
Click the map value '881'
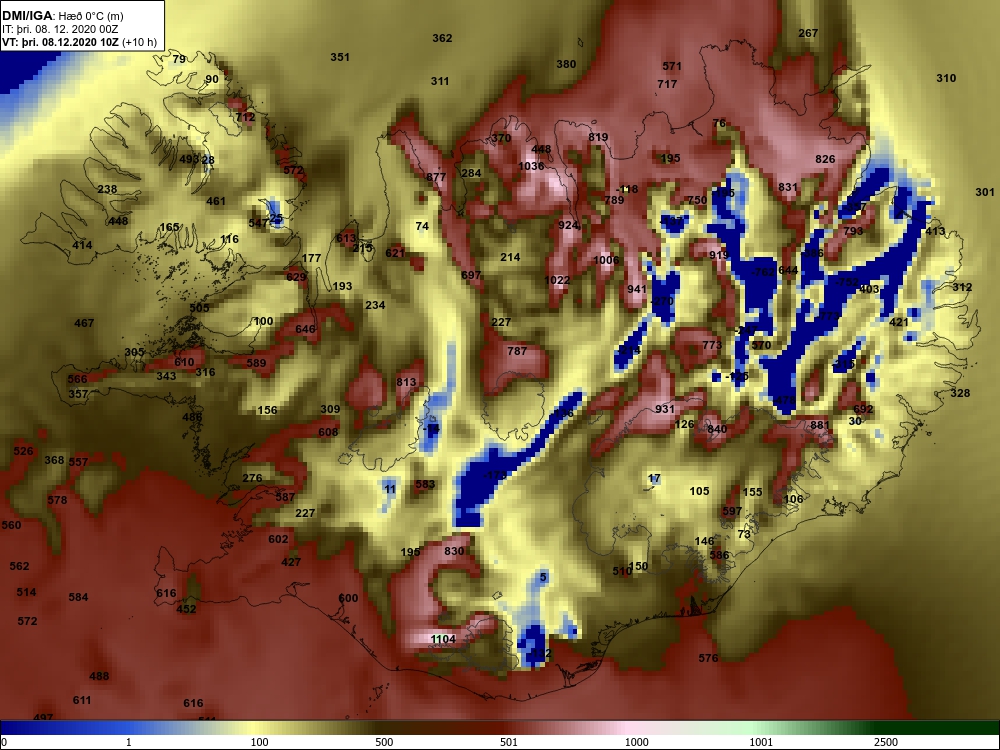pyautogui.click(x=820, y=425)
